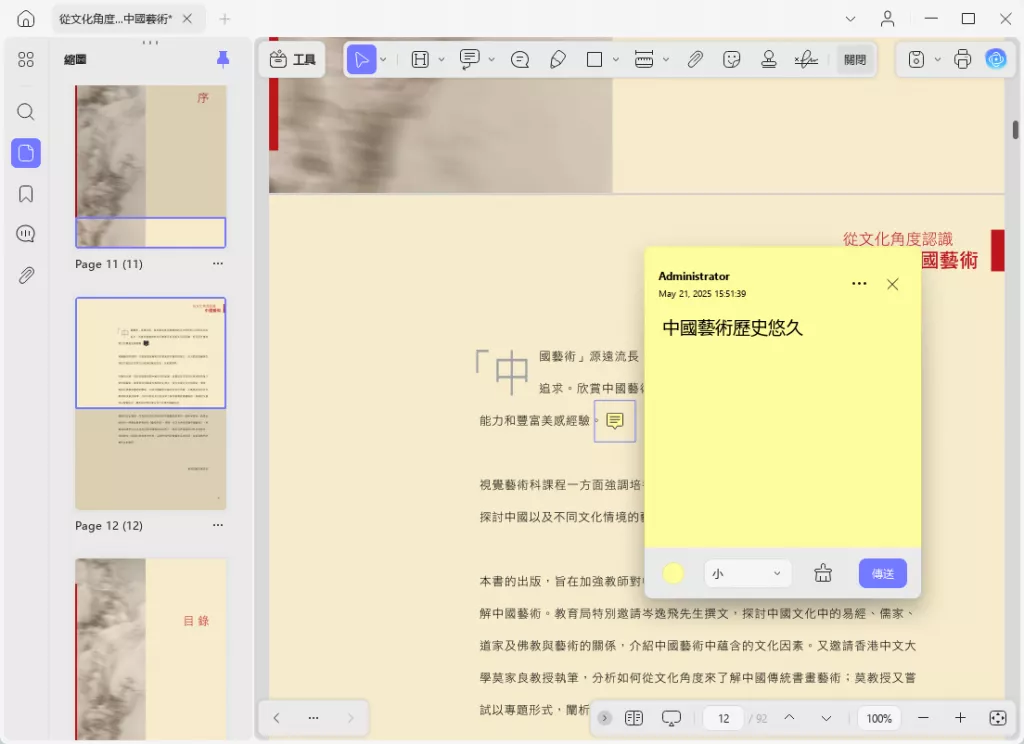Expand the highlight tool options arrow
This screenshot has width=1024, height=744.
pos(441,60)
